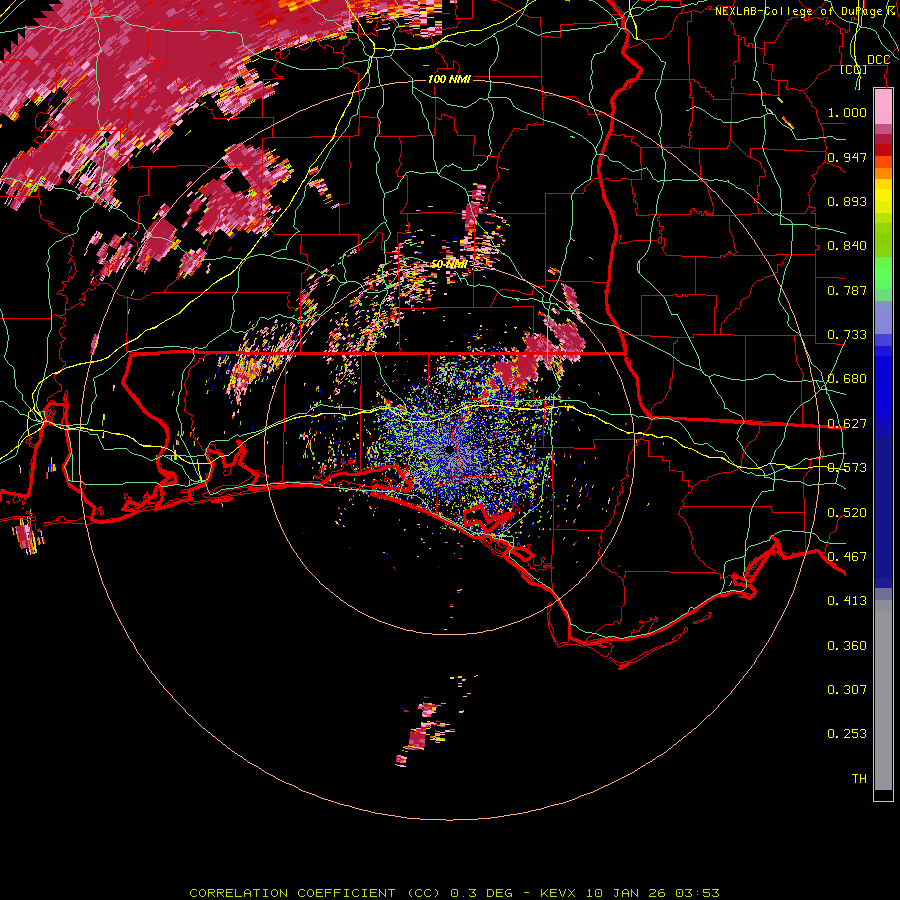Image resolution: width=900 pixels, height=900 pixels.
Task: Pick the gray band on the color scale
Action: coord(883,695)
